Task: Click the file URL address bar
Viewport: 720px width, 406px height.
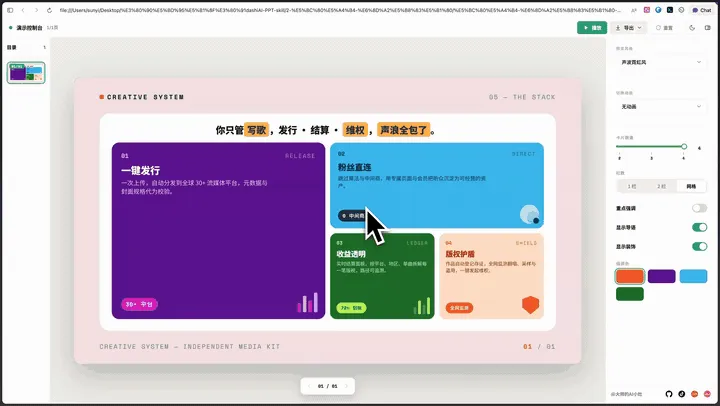Action: click(340, 10)
